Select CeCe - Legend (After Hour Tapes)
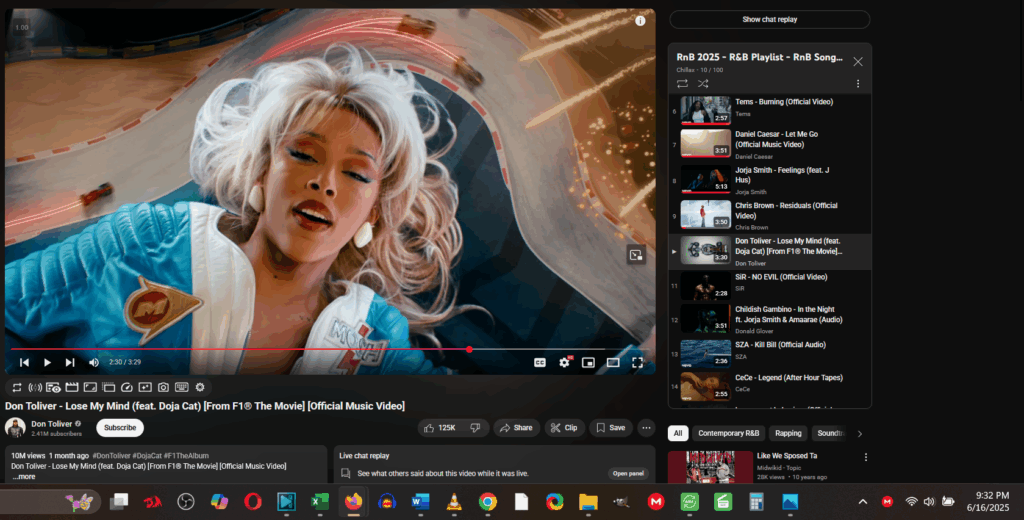 click(x=769, y=386)
